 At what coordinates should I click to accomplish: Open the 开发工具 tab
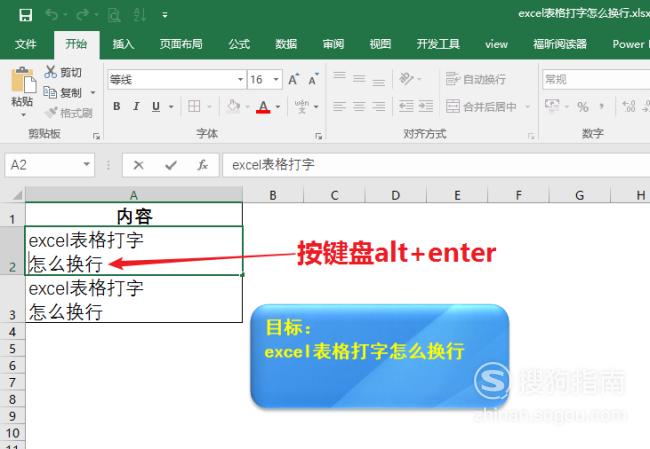coord(438,44)
